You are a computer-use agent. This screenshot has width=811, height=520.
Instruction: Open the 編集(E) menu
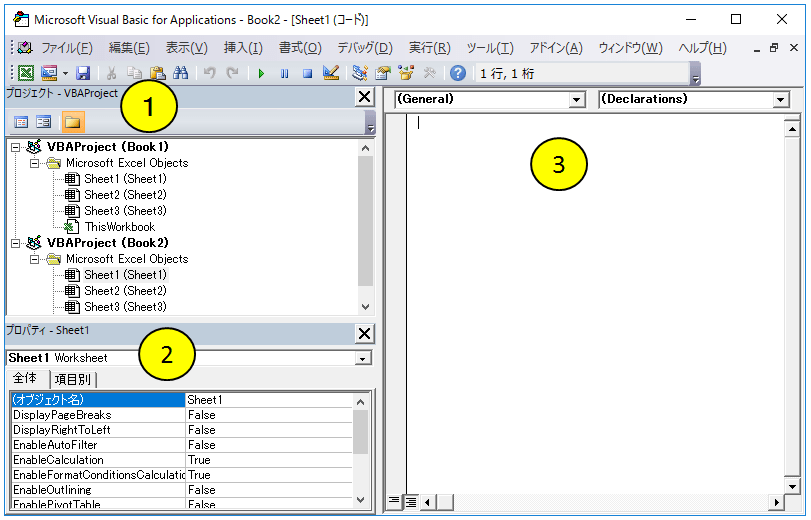click(129, 48)
